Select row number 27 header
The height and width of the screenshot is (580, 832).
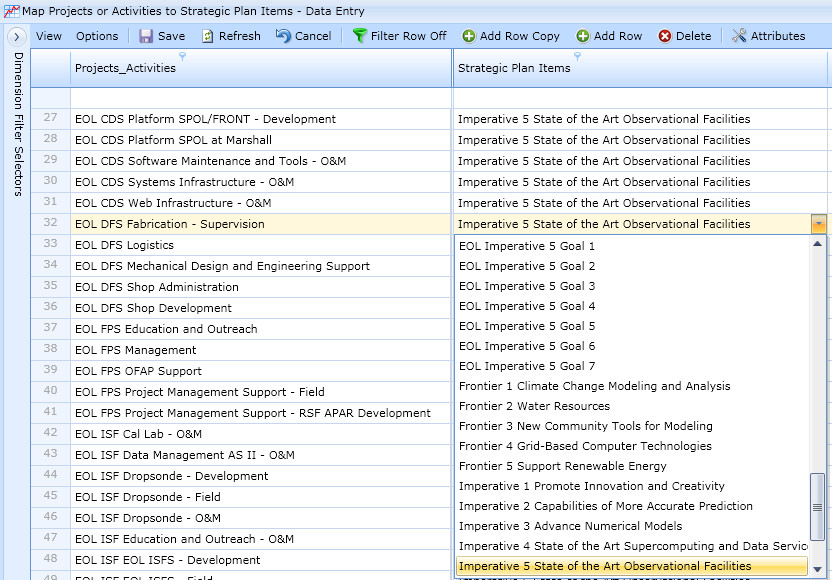coord(50,119)
